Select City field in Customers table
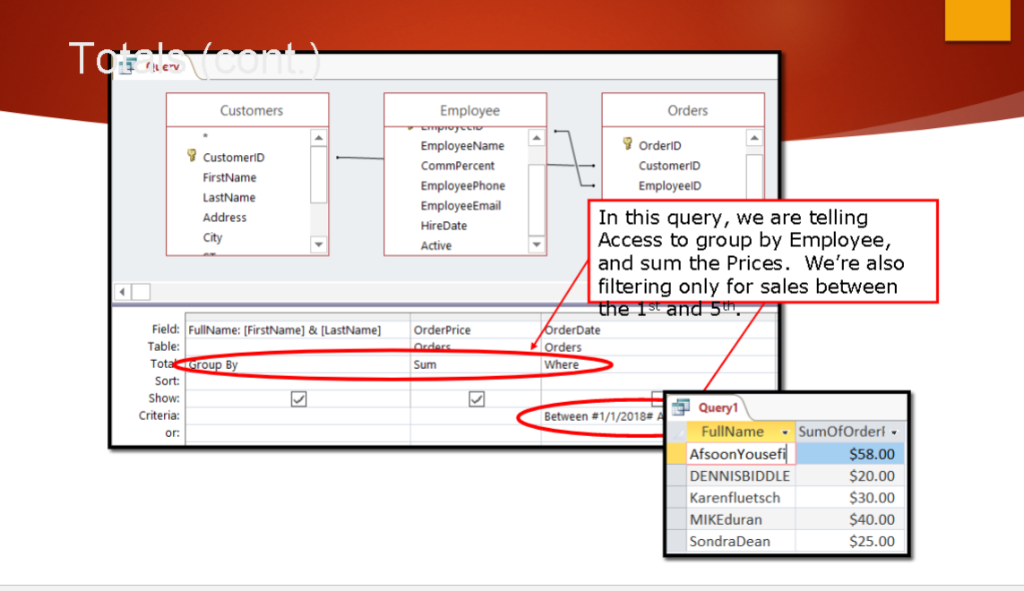Screen dimensions: 1024x591 212,237
